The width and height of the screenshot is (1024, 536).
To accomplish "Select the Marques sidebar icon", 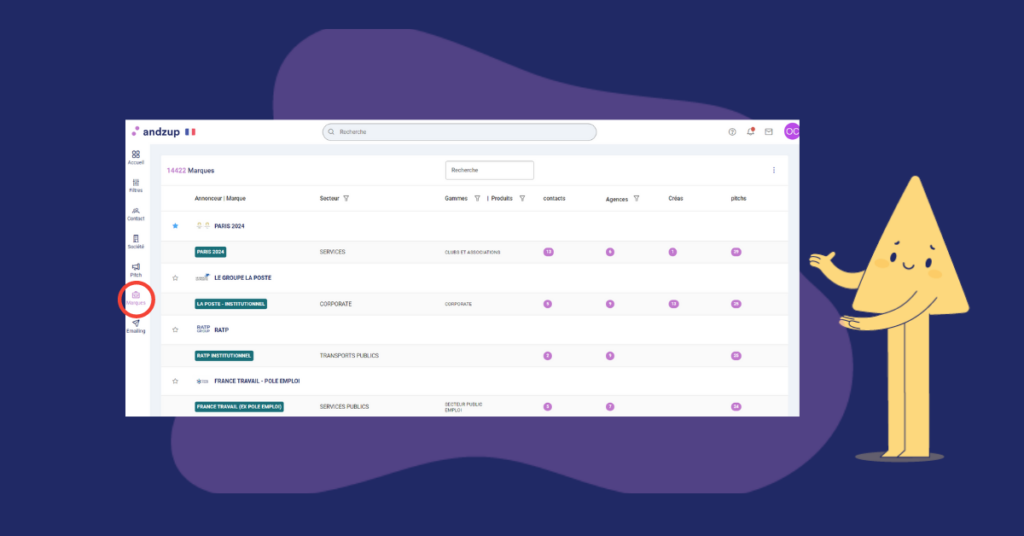I will click(136, 298).
